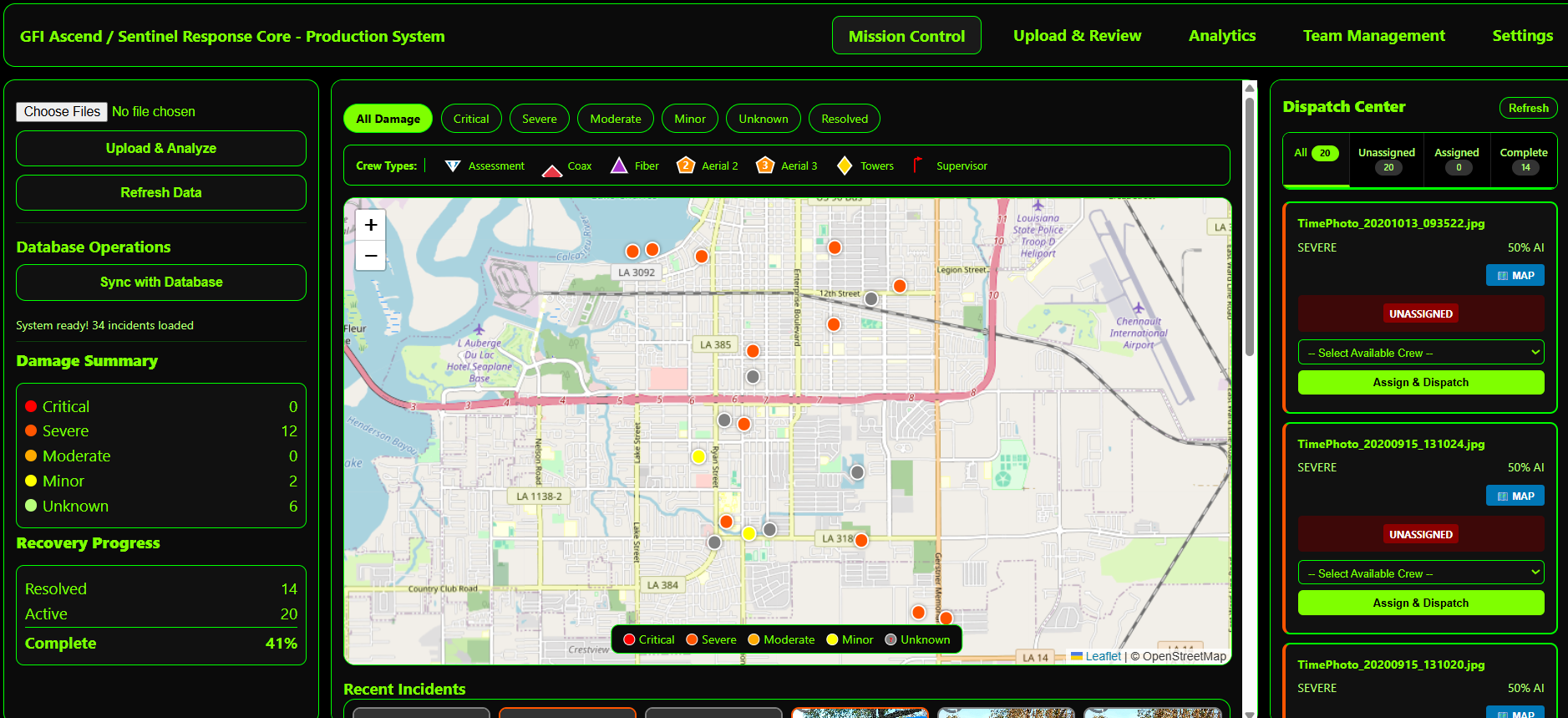Select the Unassigned dispatch tab
Image resolution: width=1568 pixels, height=718 pixels.
(1386, 159)
